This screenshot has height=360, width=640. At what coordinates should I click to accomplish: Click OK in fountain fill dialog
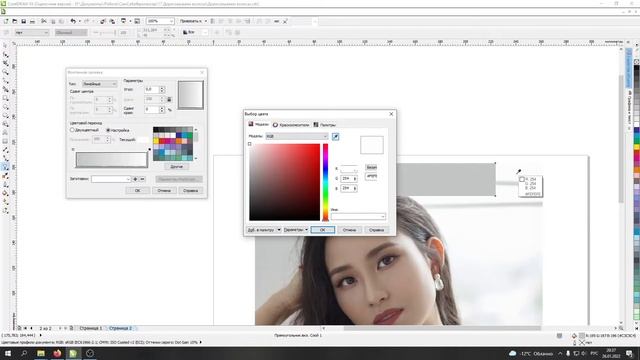[138, 191]
